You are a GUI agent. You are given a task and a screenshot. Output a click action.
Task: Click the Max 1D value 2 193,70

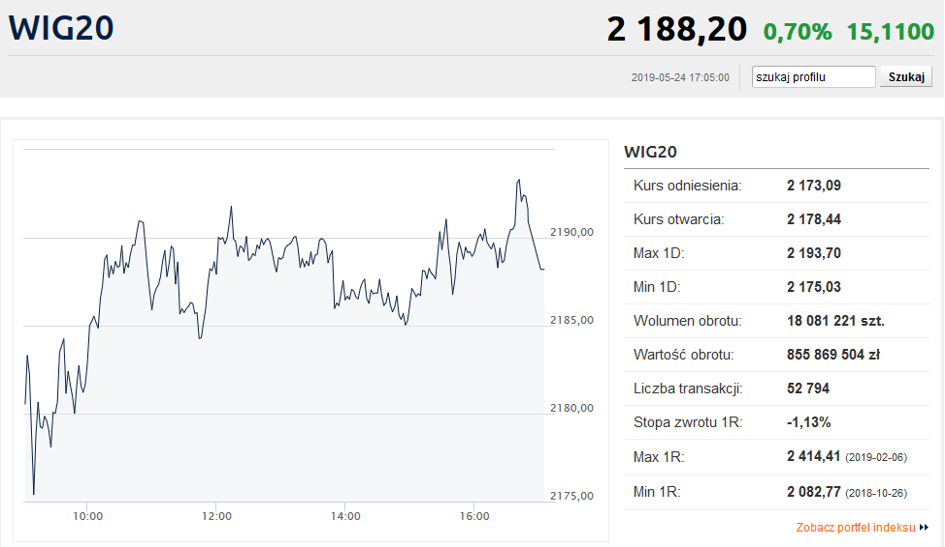pyautogui.click(x=814, y=253)
